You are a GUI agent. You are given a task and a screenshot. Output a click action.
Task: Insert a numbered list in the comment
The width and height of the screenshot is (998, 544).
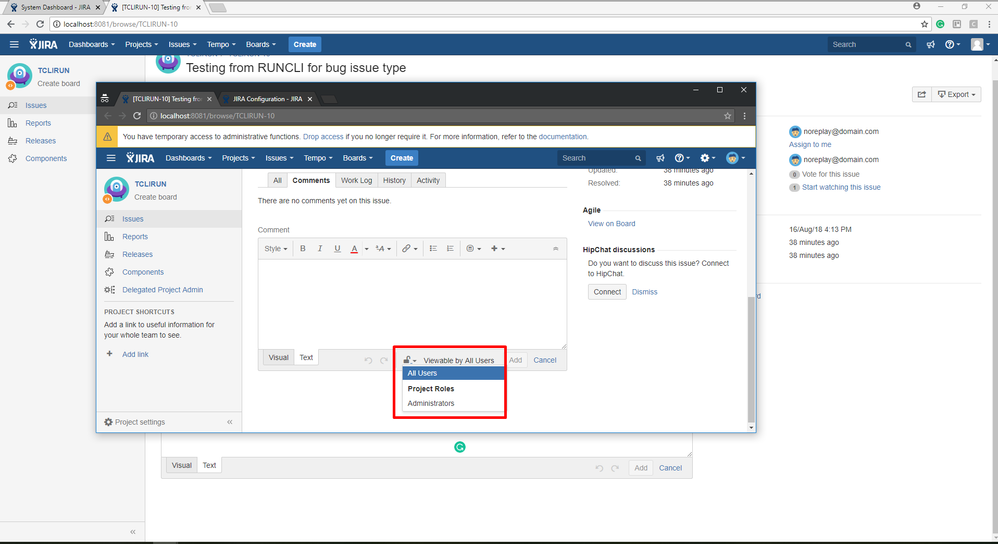[450, 249]
